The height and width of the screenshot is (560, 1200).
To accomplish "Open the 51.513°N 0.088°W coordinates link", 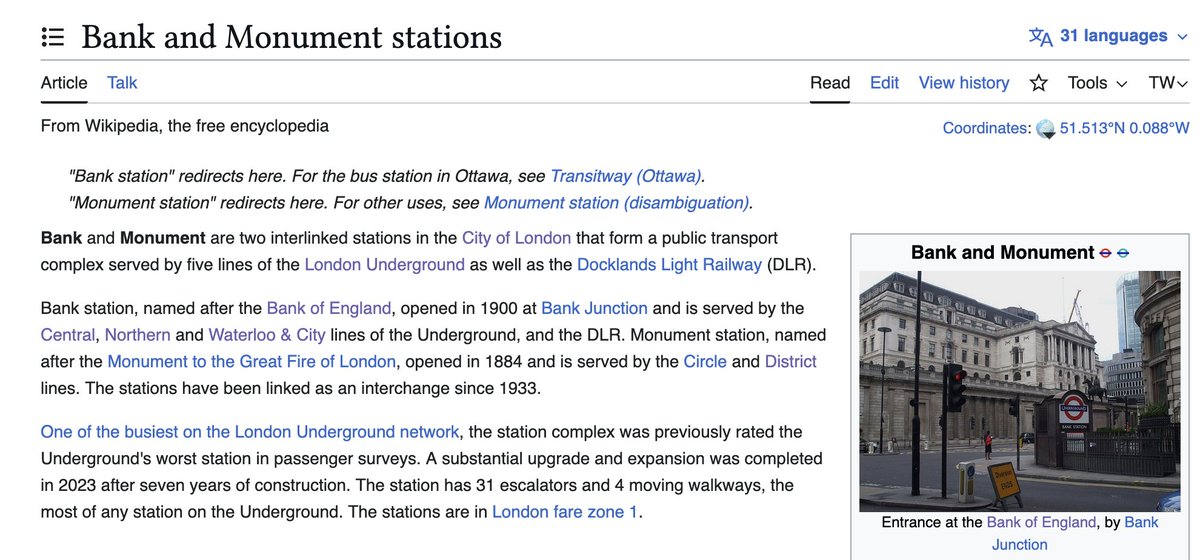I will [1125, 128].
